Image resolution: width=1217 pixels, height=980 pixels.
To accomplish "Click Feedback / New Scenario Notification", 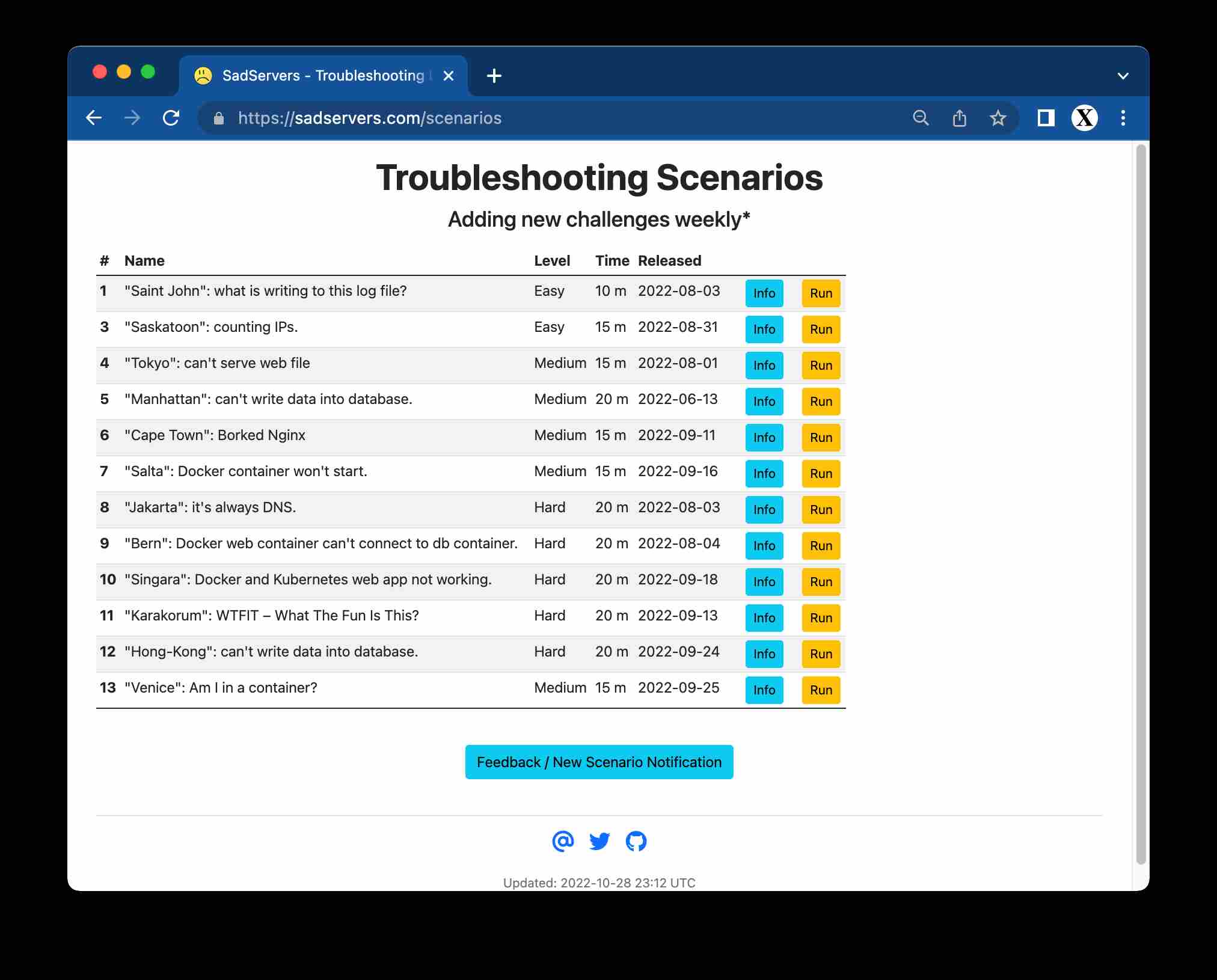I will pyautogui.click(x=599, y=762).
